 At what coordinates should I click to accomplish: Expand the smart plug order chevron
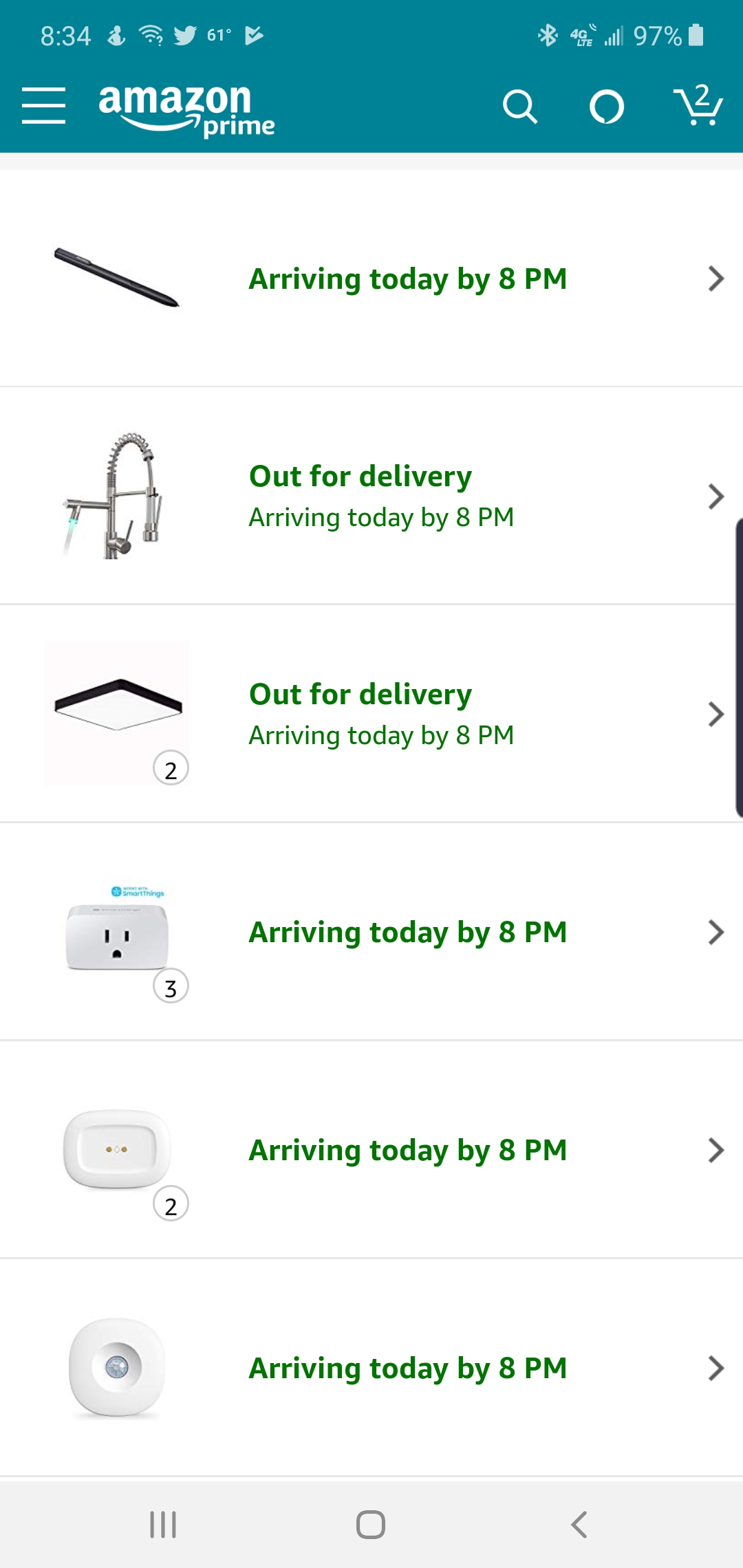point(715,932)
